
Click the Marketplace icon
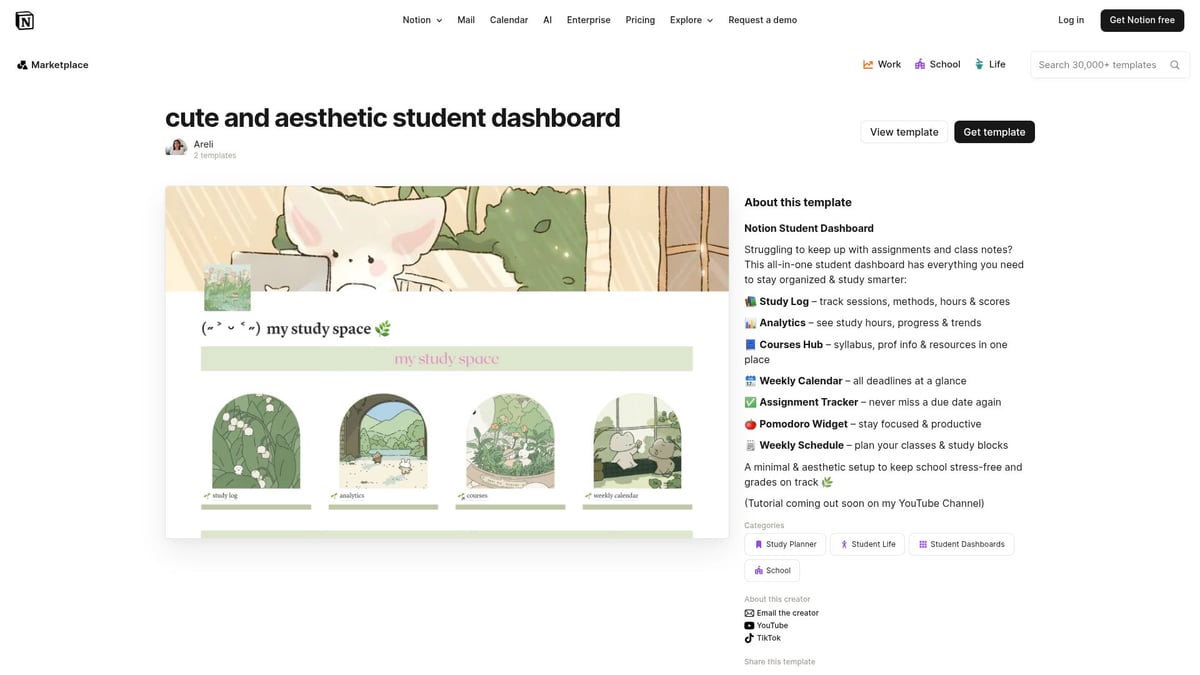22,64
